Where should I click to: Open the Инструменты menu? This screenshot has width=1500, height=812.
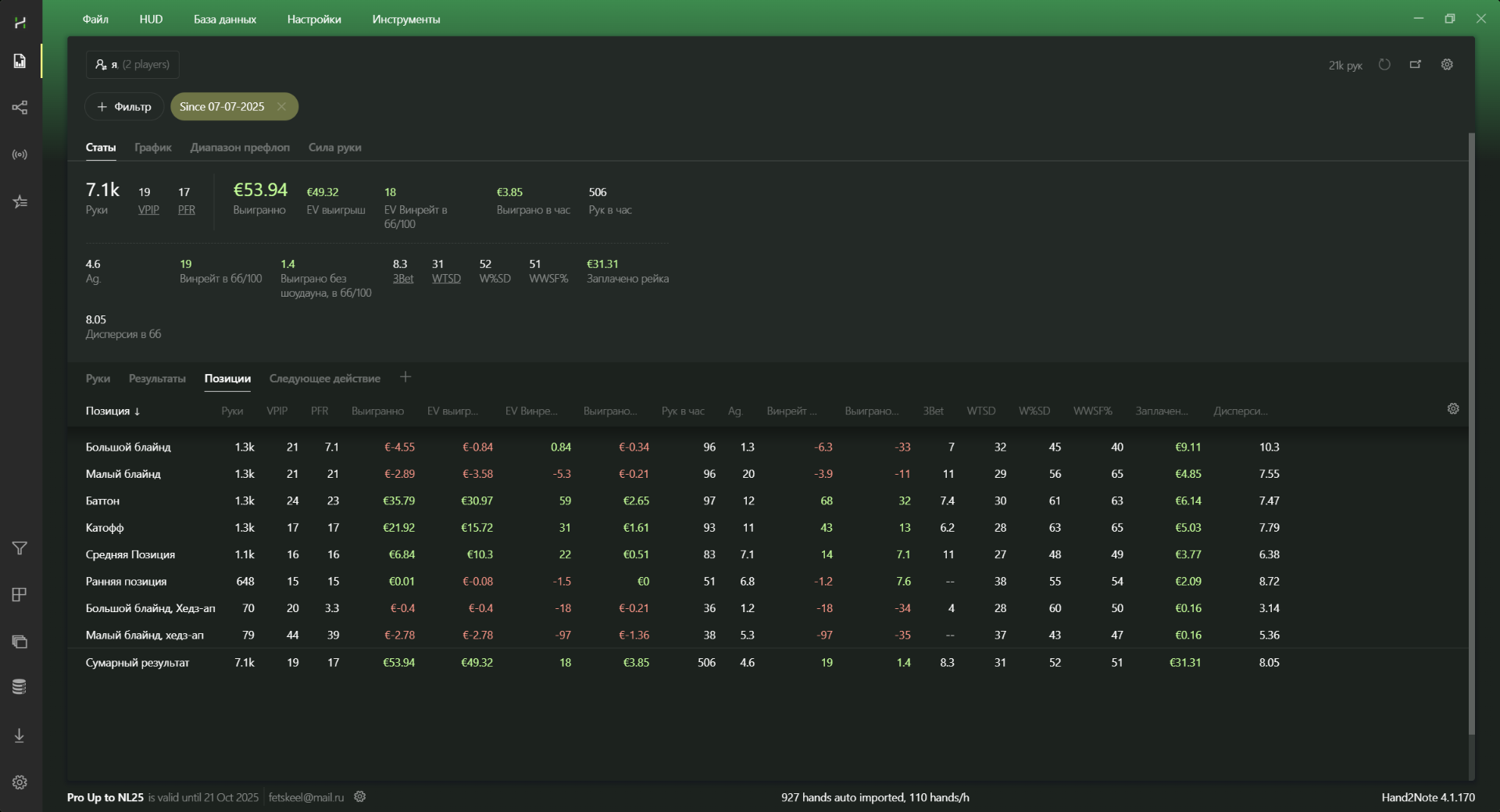click(x=406, y=20)
